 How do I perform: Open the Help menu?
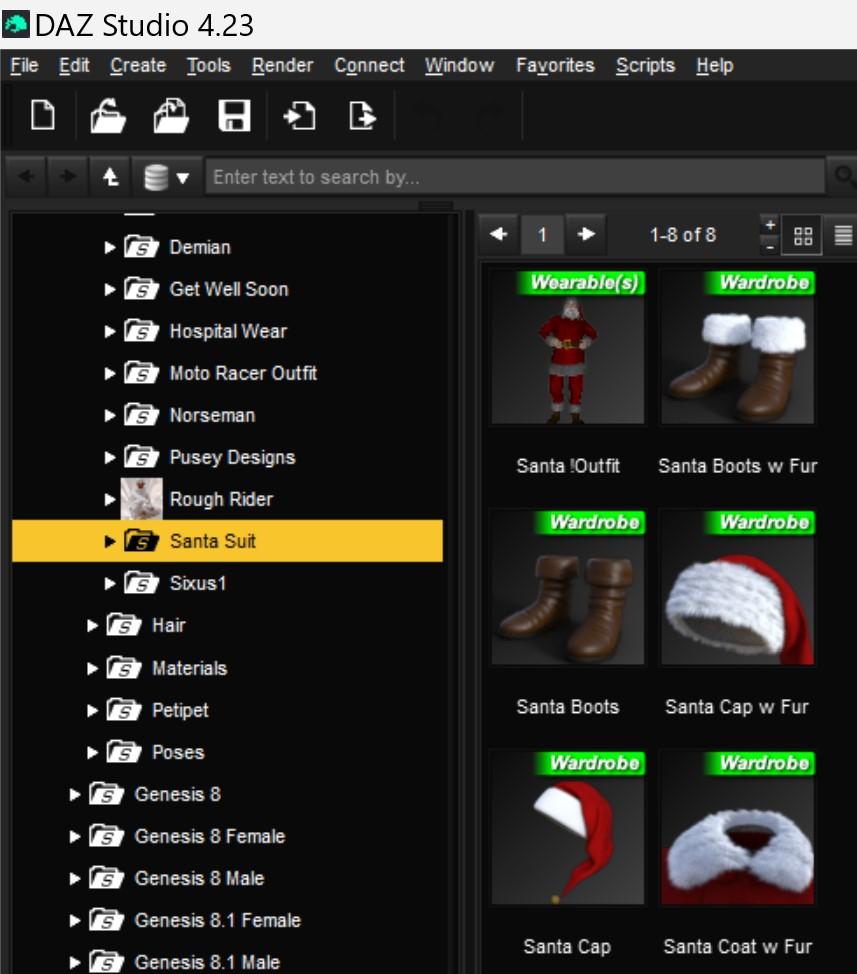[x=715, y=65]
